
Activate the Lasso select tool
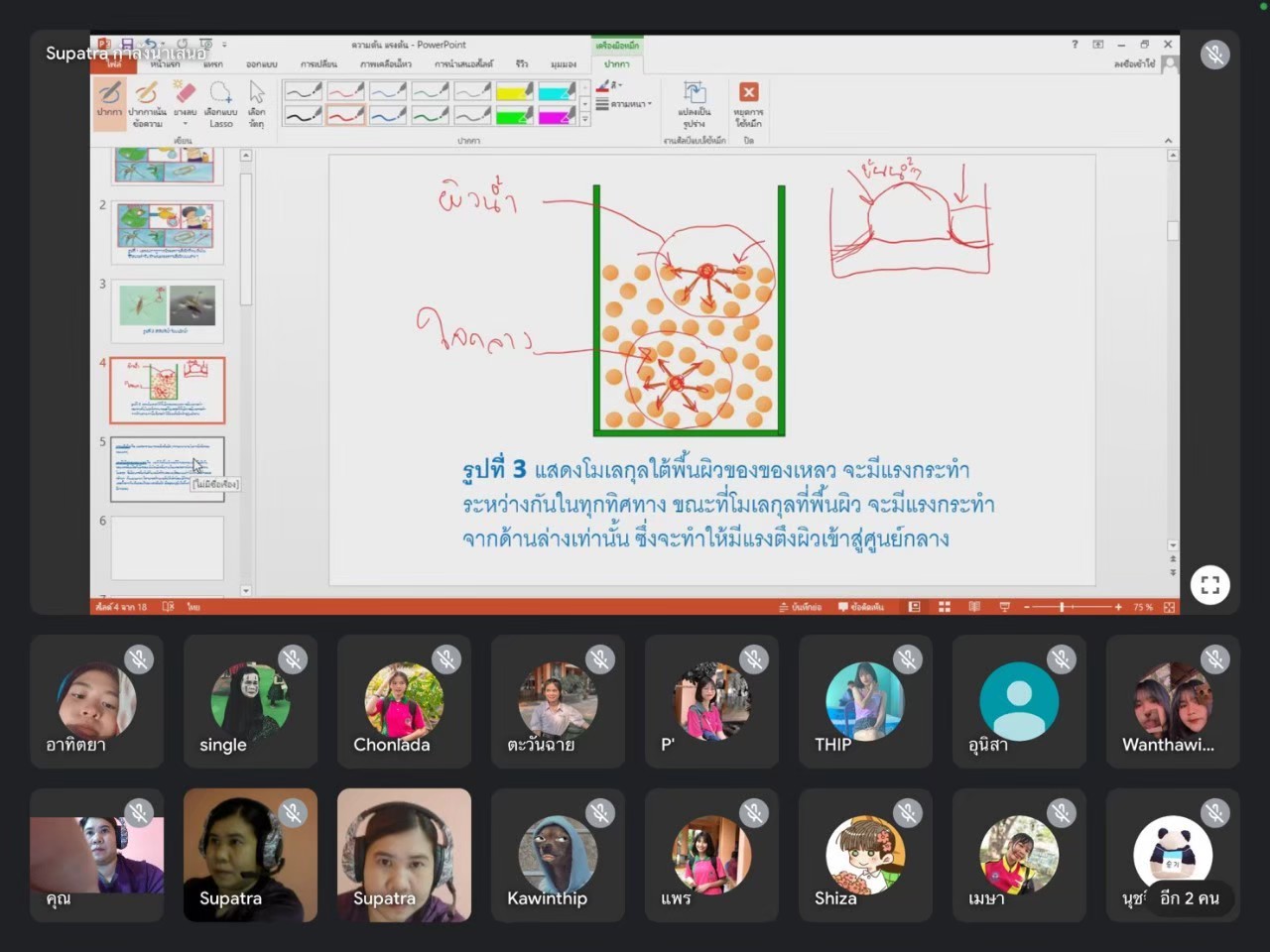click(220, 101)
